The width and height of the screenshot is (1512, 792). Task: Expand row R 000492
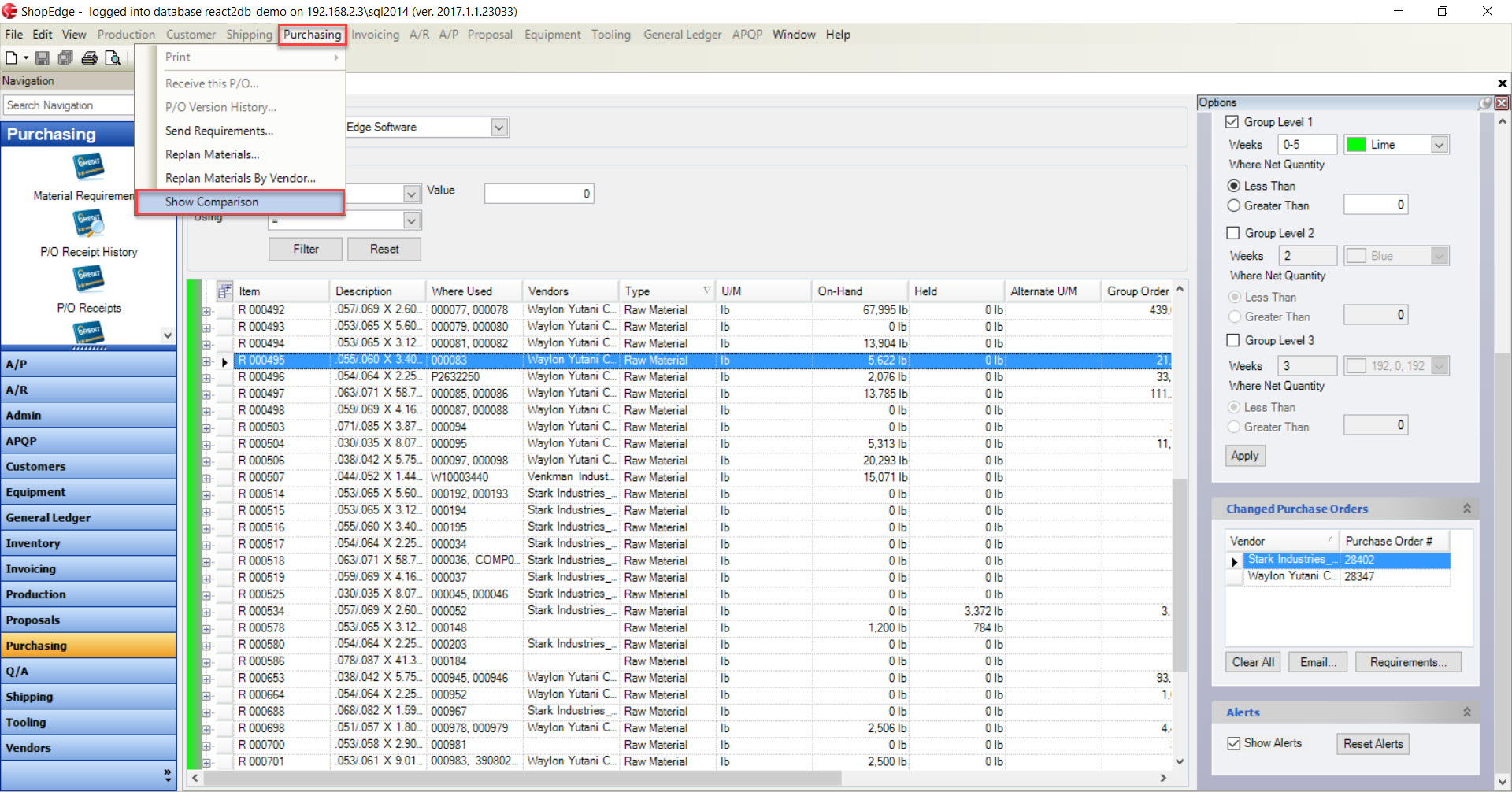tap(206, 311)
